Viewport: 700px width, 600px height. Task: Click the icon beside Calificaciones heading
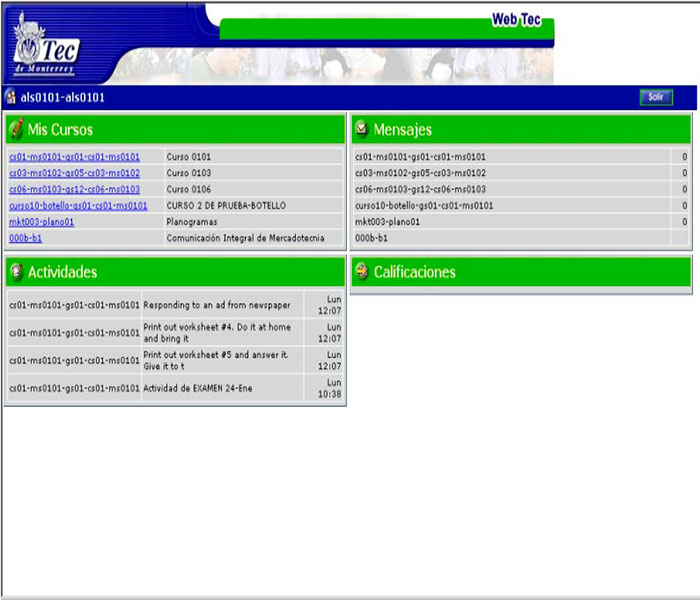tap(362, 271)
